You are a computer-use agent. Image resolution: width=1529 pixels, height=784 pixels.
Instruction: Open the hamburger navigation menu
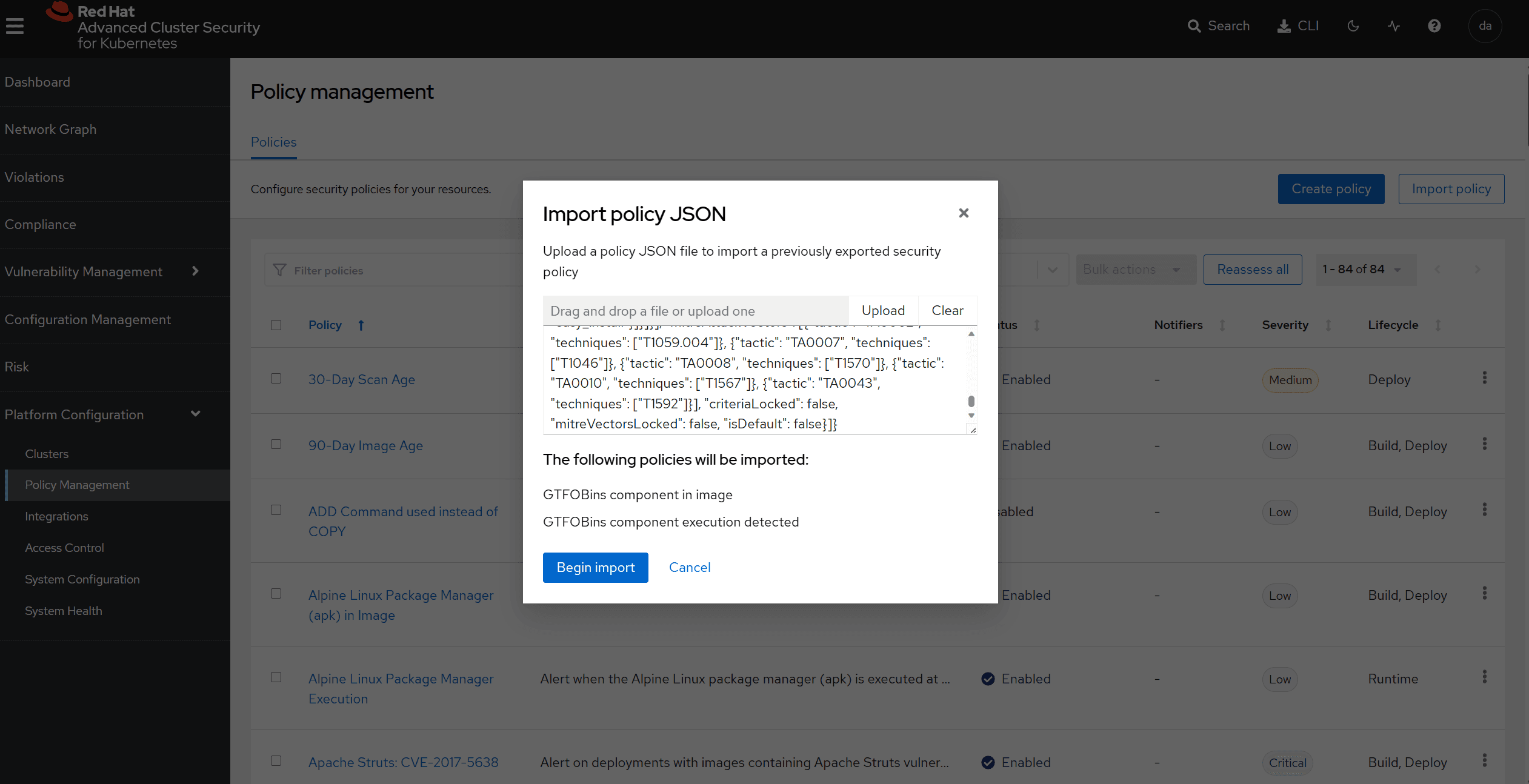pyautogui.click(x=15, y=26)
